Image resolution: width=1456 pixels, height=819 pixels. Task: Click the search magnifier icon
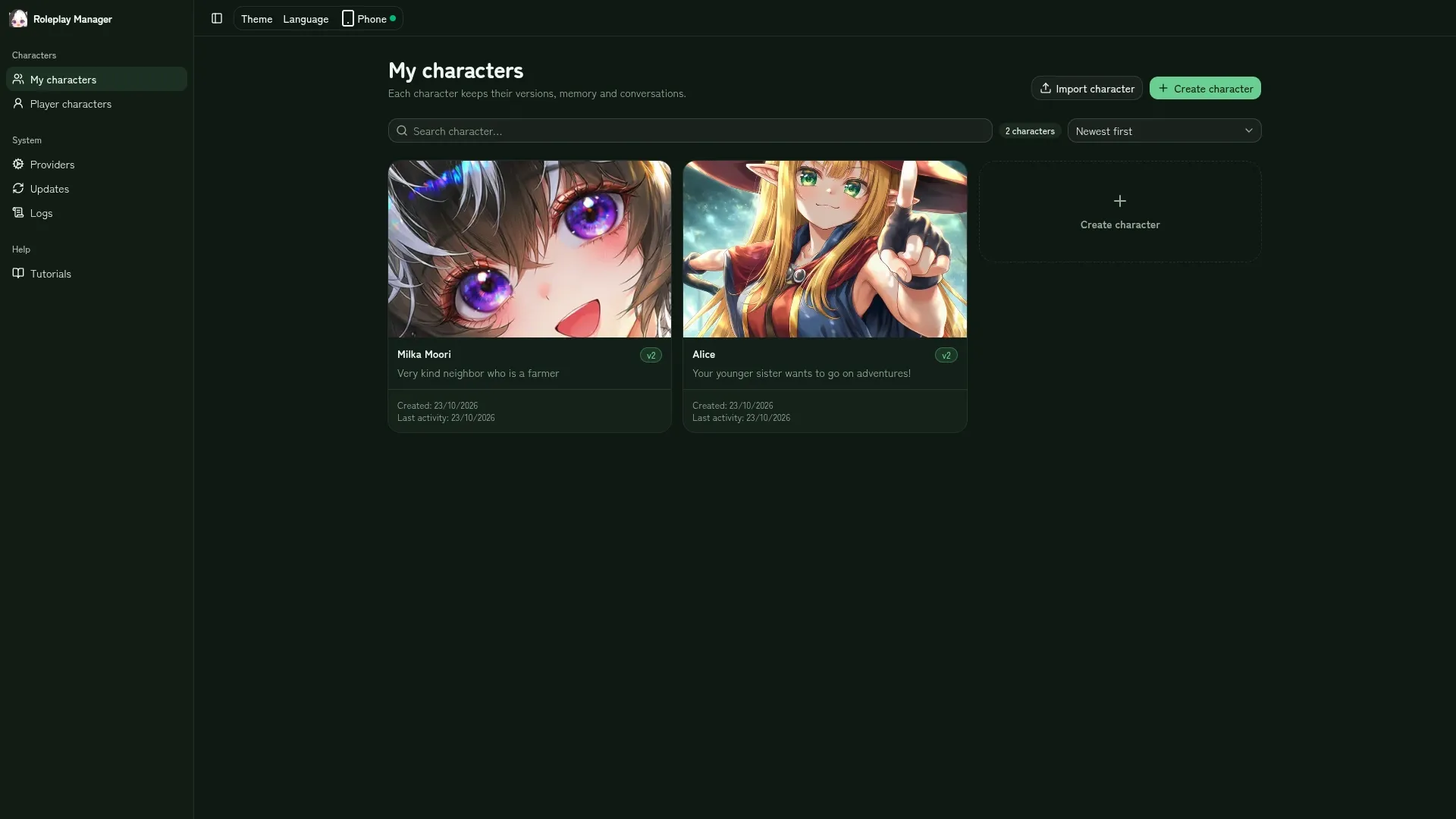(x=402, y=130)
